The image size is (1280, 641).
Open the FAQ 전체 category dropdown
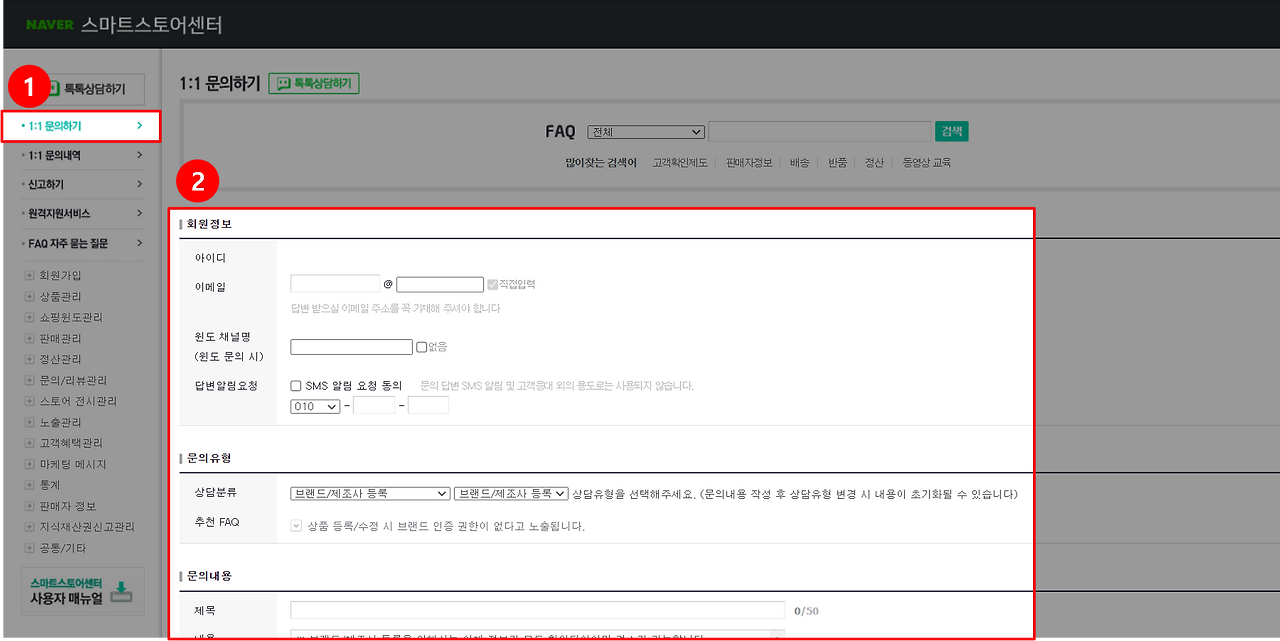[x=645, y=131]
